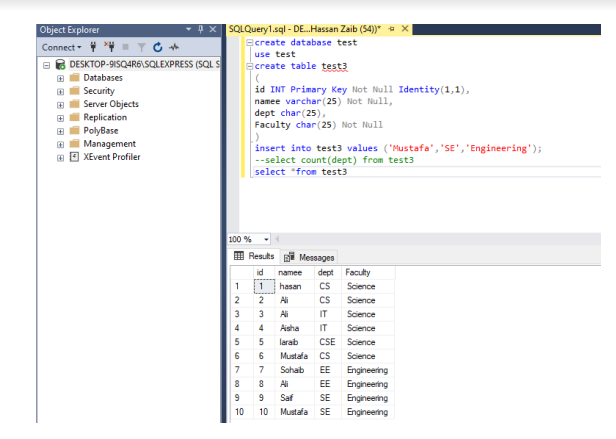Select the 'Sohaib' name cell

pos(295,370)
